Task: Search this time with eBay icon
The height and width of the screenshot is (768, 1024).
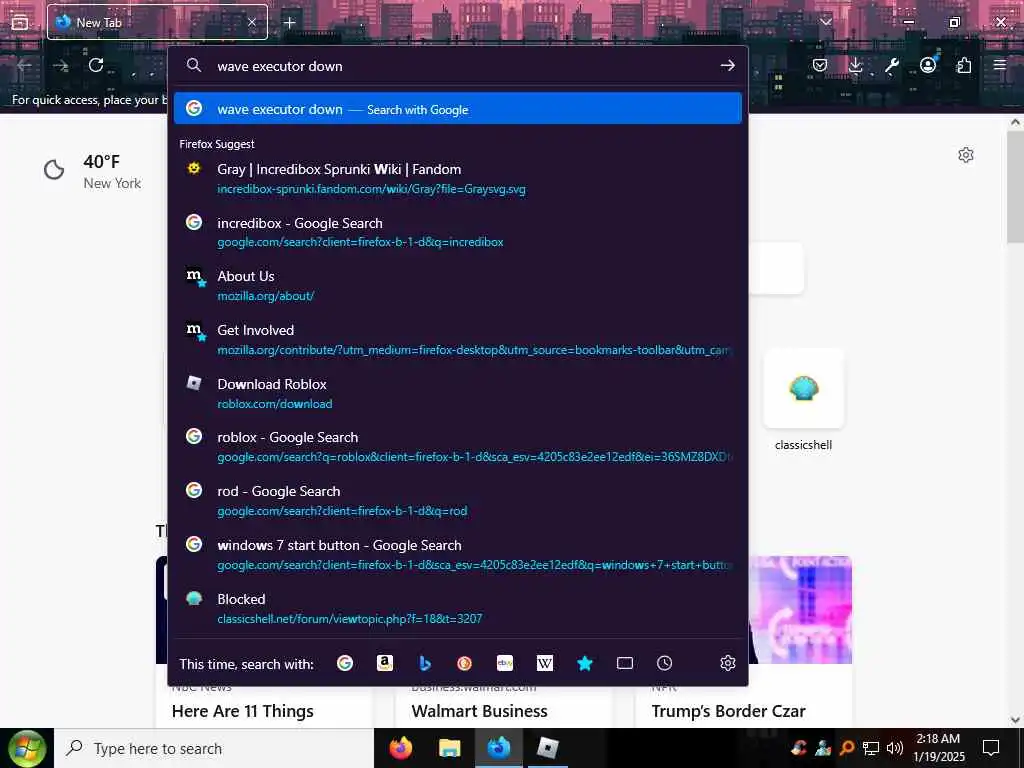Action: point(505,664)
